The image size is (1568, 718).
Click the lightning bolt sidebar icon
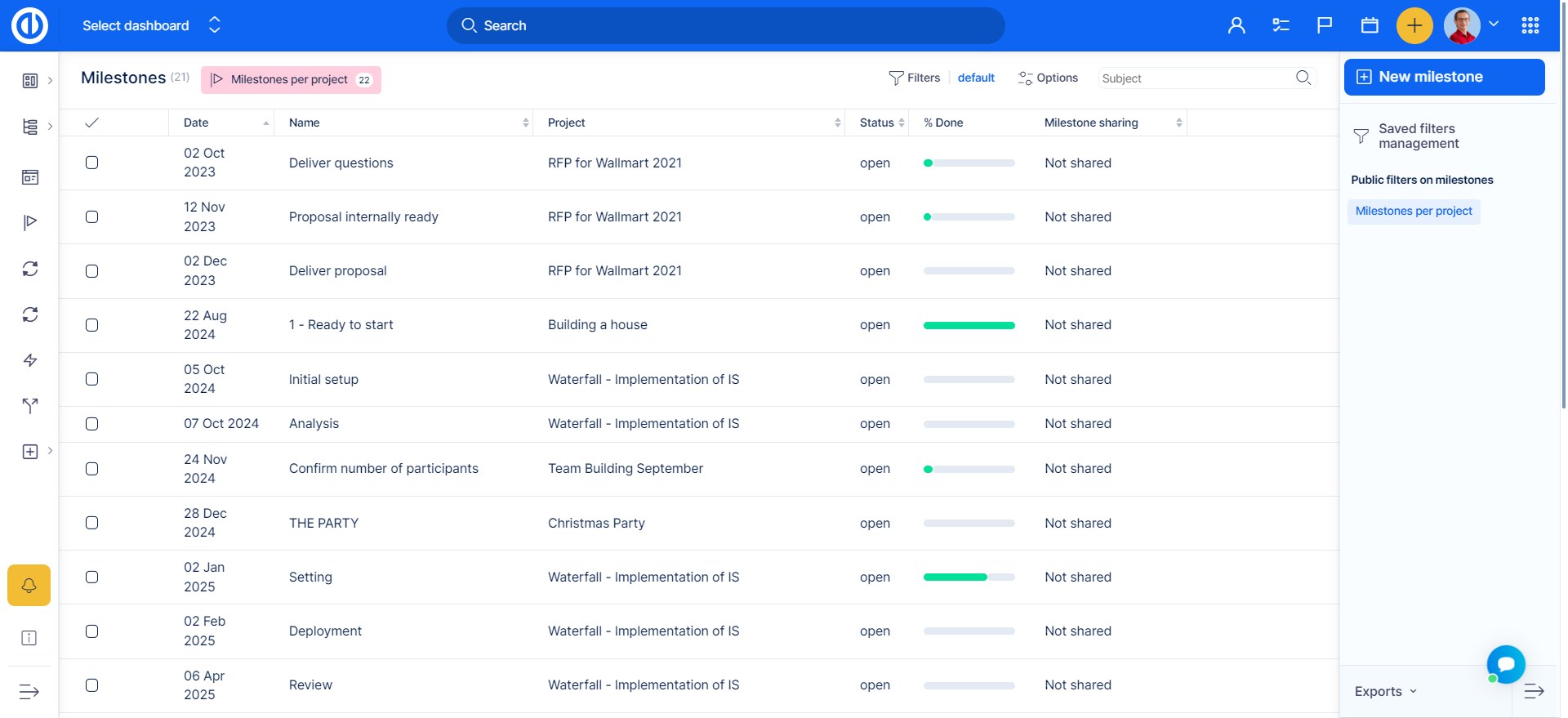pyautogui.click(x=30, y=360)
